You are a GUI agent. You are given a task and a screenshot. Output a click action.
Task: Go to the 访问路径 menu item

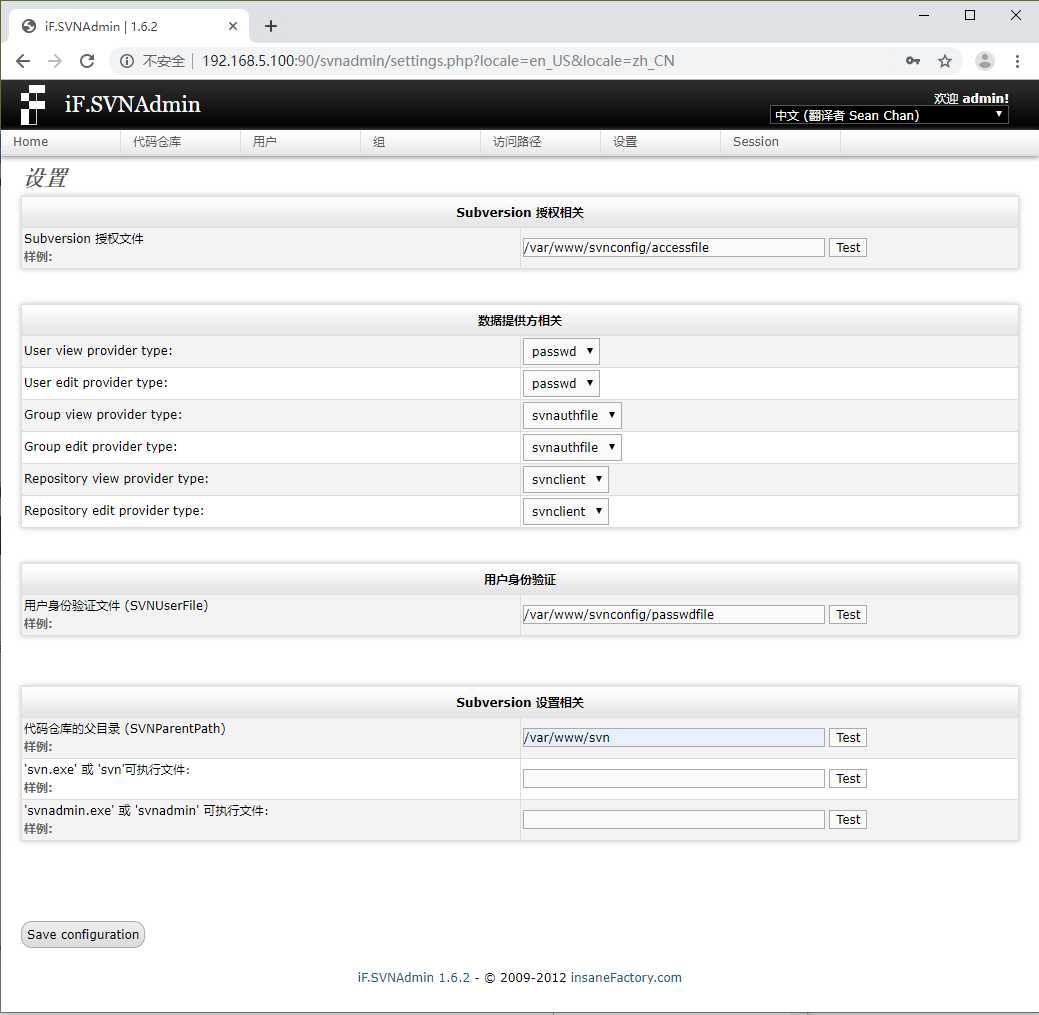click(x=517, y=142)
